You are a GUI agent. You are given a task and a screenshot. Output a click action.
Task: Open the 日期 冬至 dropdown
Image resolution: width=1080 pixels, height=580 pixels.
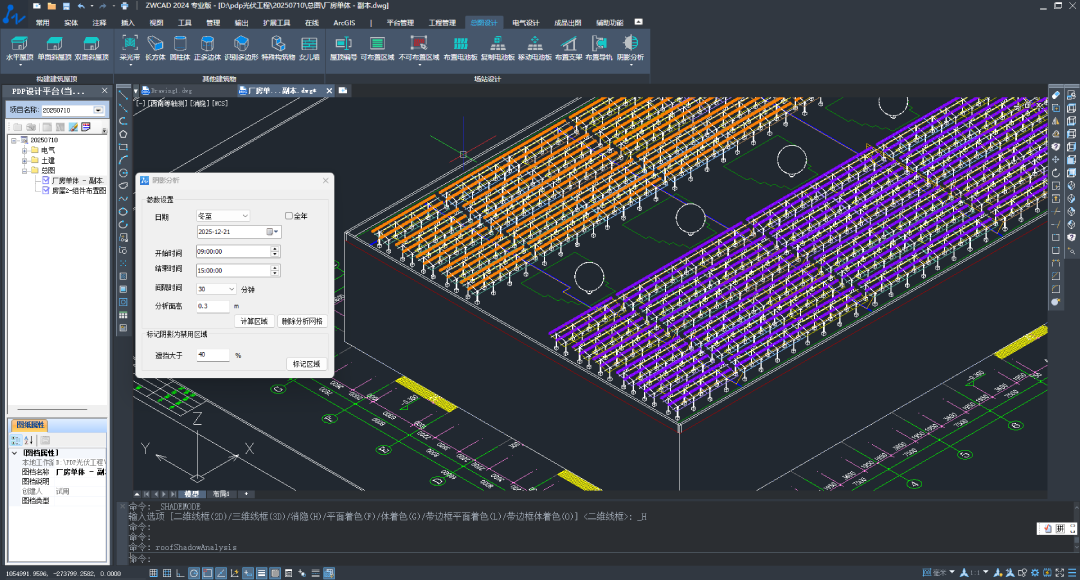pos(222,215)
